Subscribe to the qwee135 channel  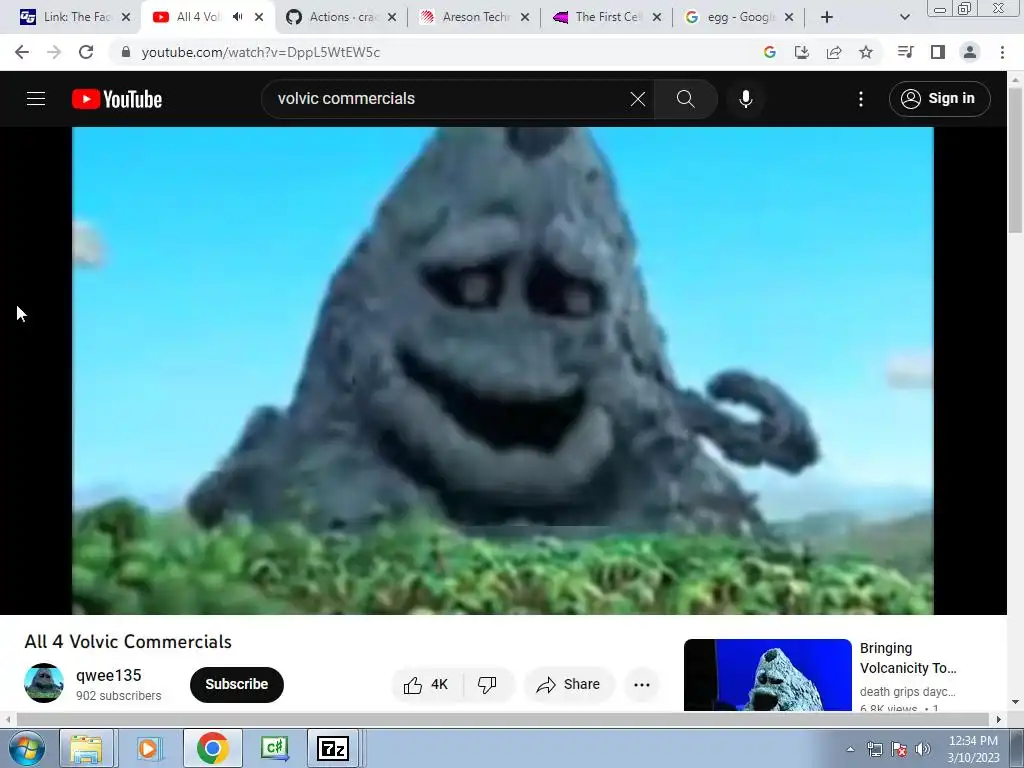pos(236,684)
